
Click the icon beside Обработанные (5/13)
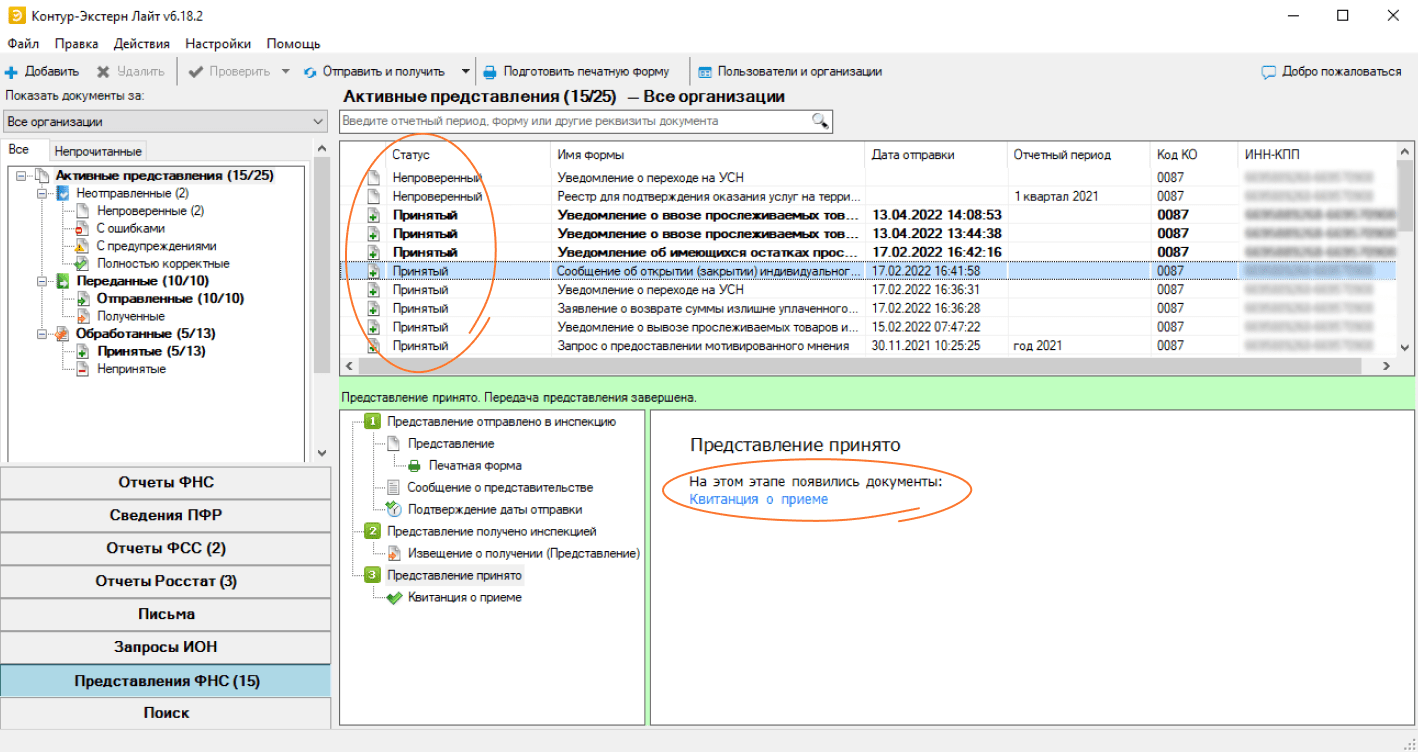tap(63, 334)
